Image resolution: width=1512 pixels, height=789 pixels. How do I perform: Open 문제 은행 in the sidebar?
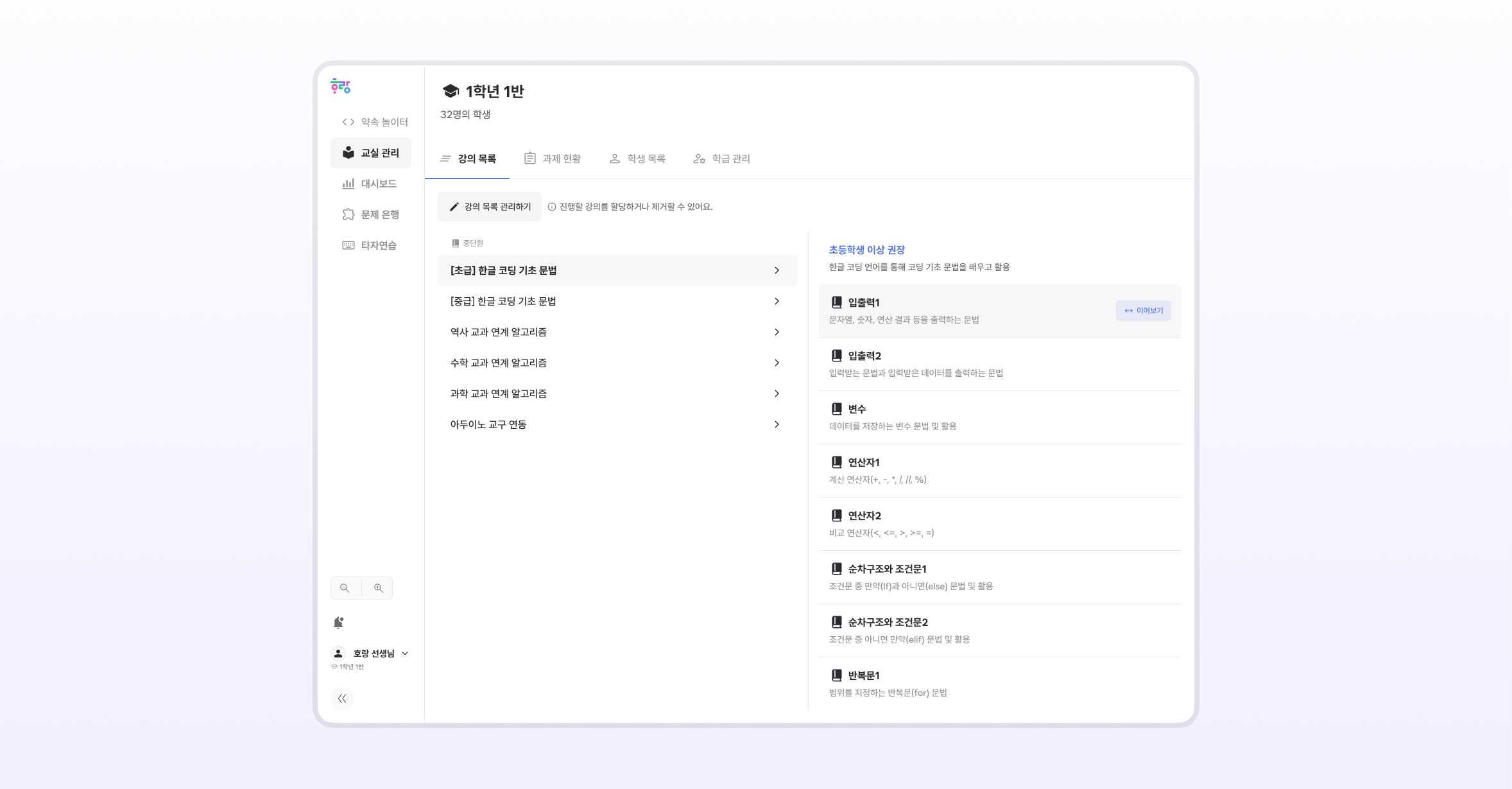(372, 214)
